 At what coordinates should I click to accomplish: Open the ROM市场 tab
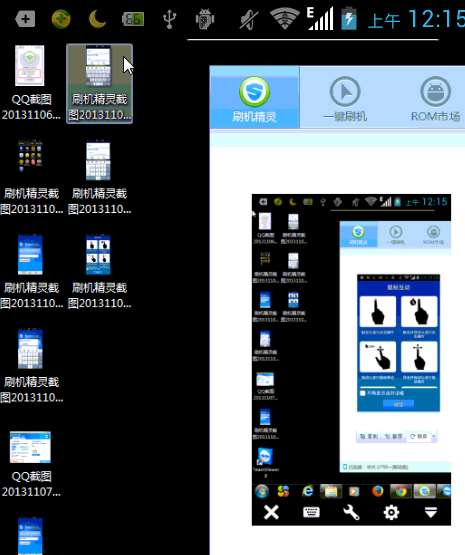(435, 98)
